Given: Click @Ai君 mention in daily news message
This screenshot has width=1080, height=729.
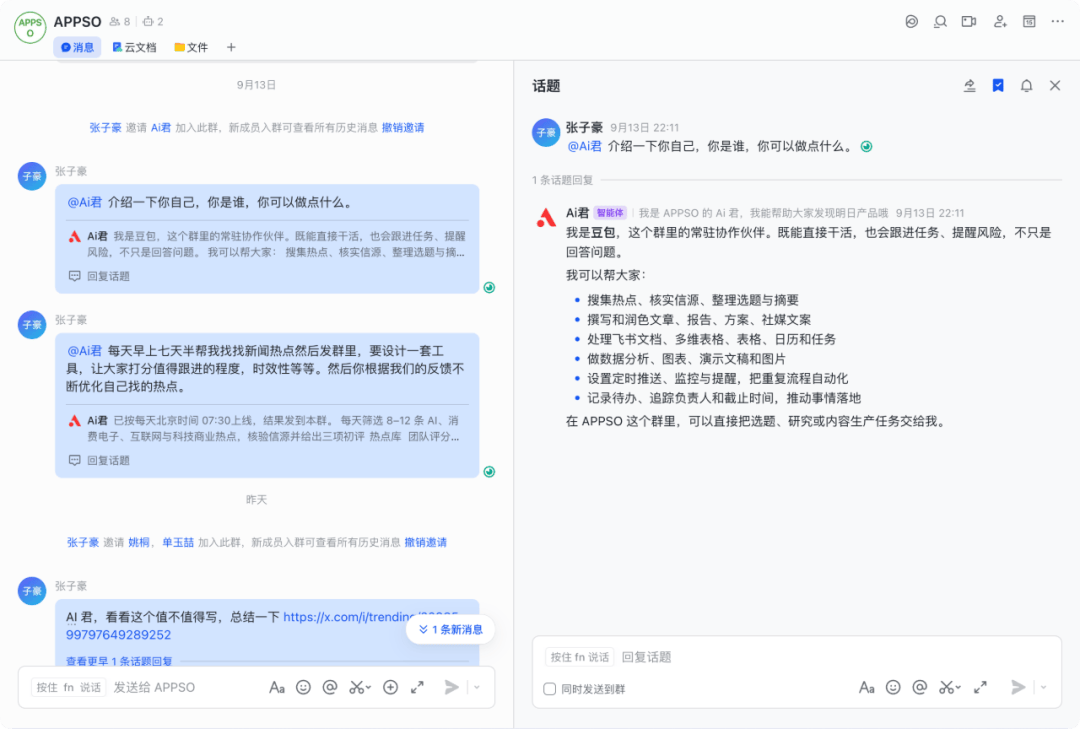Looking at the screenshot, I should (85, 351).
